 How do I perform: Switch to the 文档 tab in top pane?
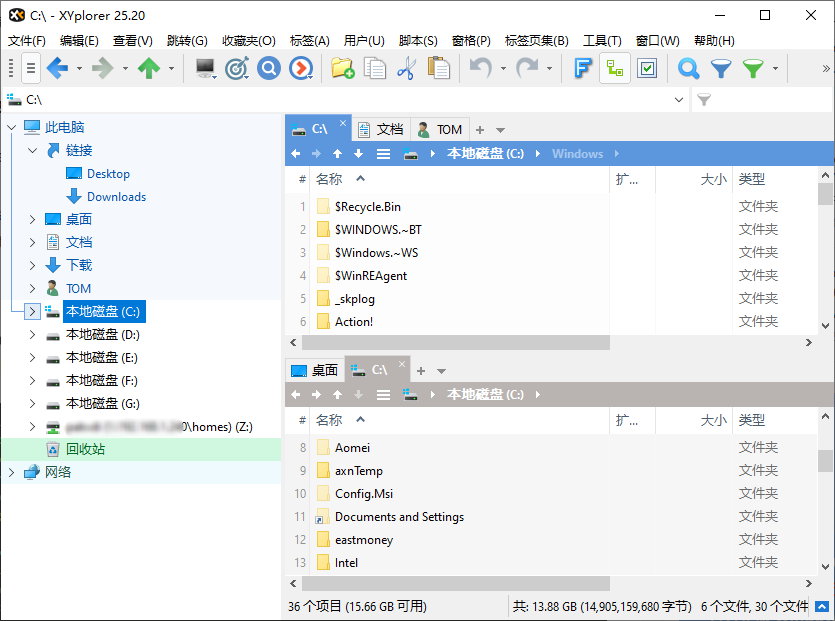point(381,130)
